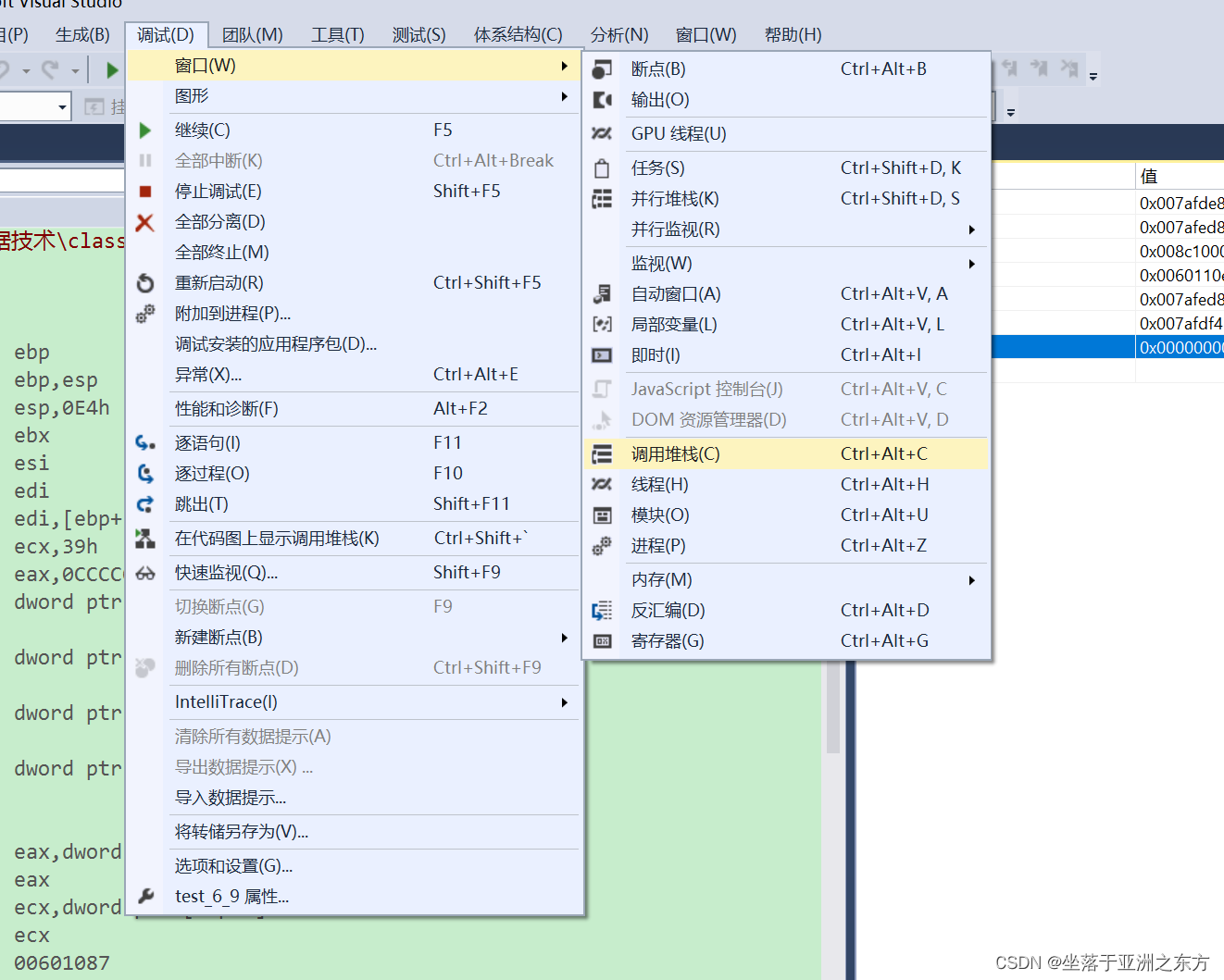Open the 分析(N) menu
Screen dimensions: 1224x980
coord(619,35)
